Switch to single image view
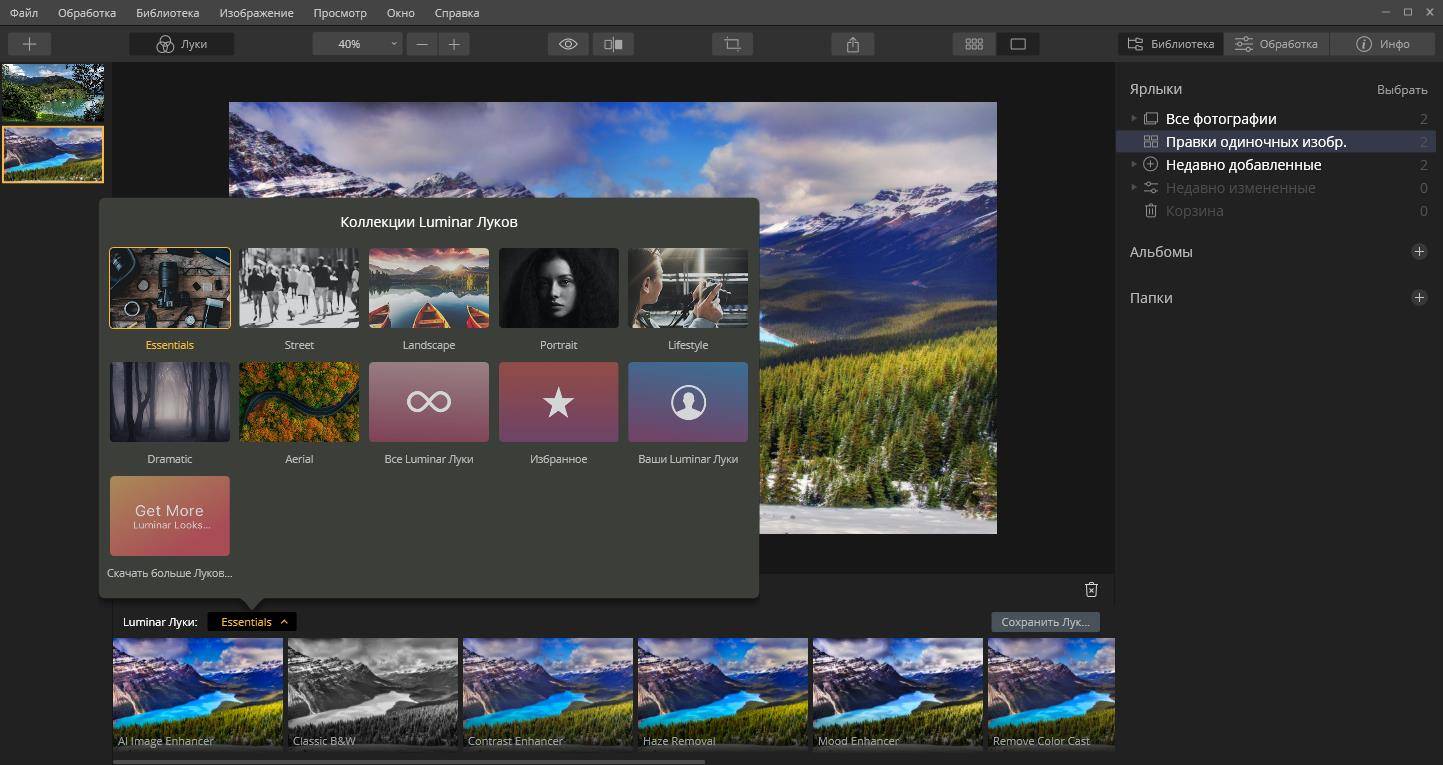Screen dimensions: 1443x765 point(1018,44)
